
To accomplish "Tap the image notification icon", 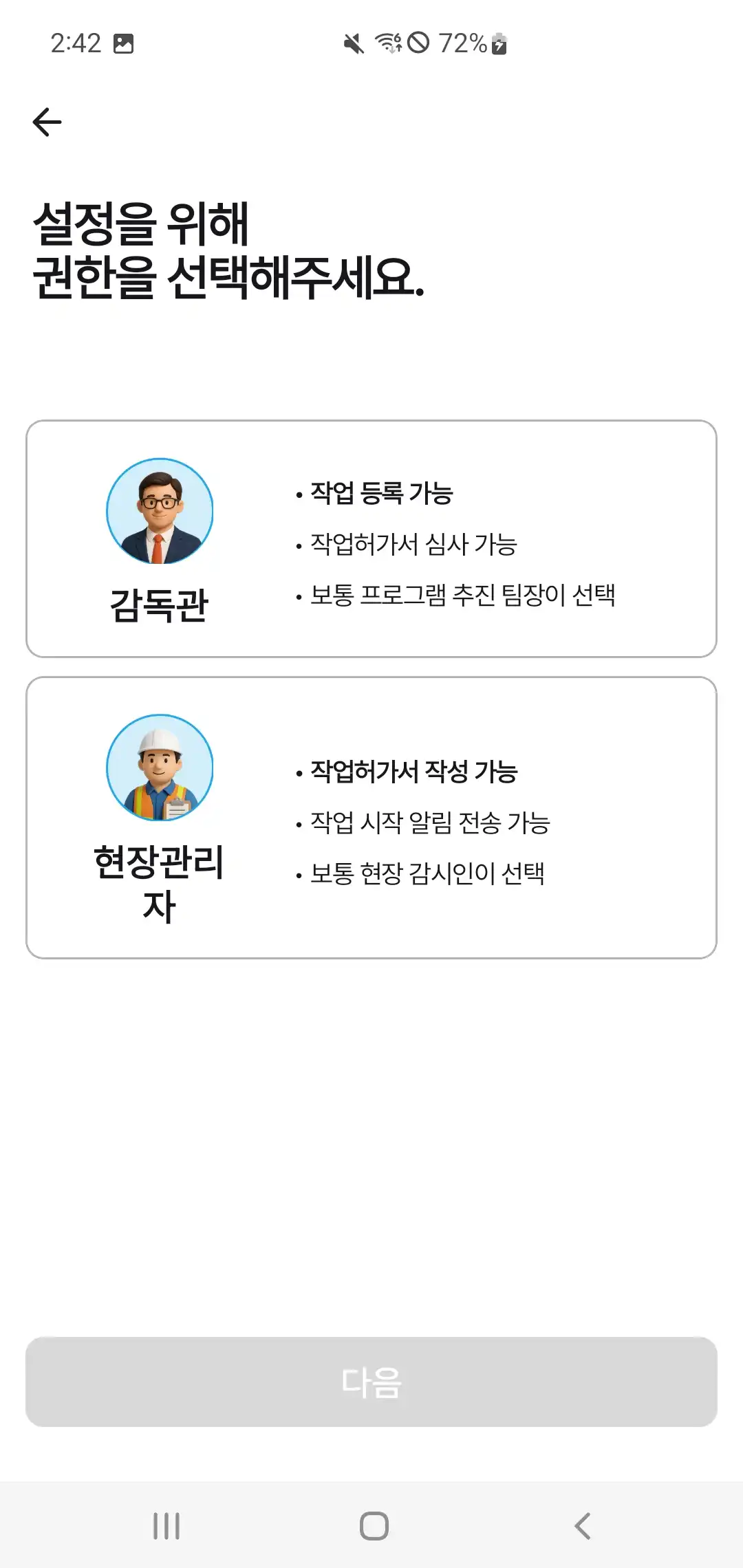I will [x=124, y=44].
